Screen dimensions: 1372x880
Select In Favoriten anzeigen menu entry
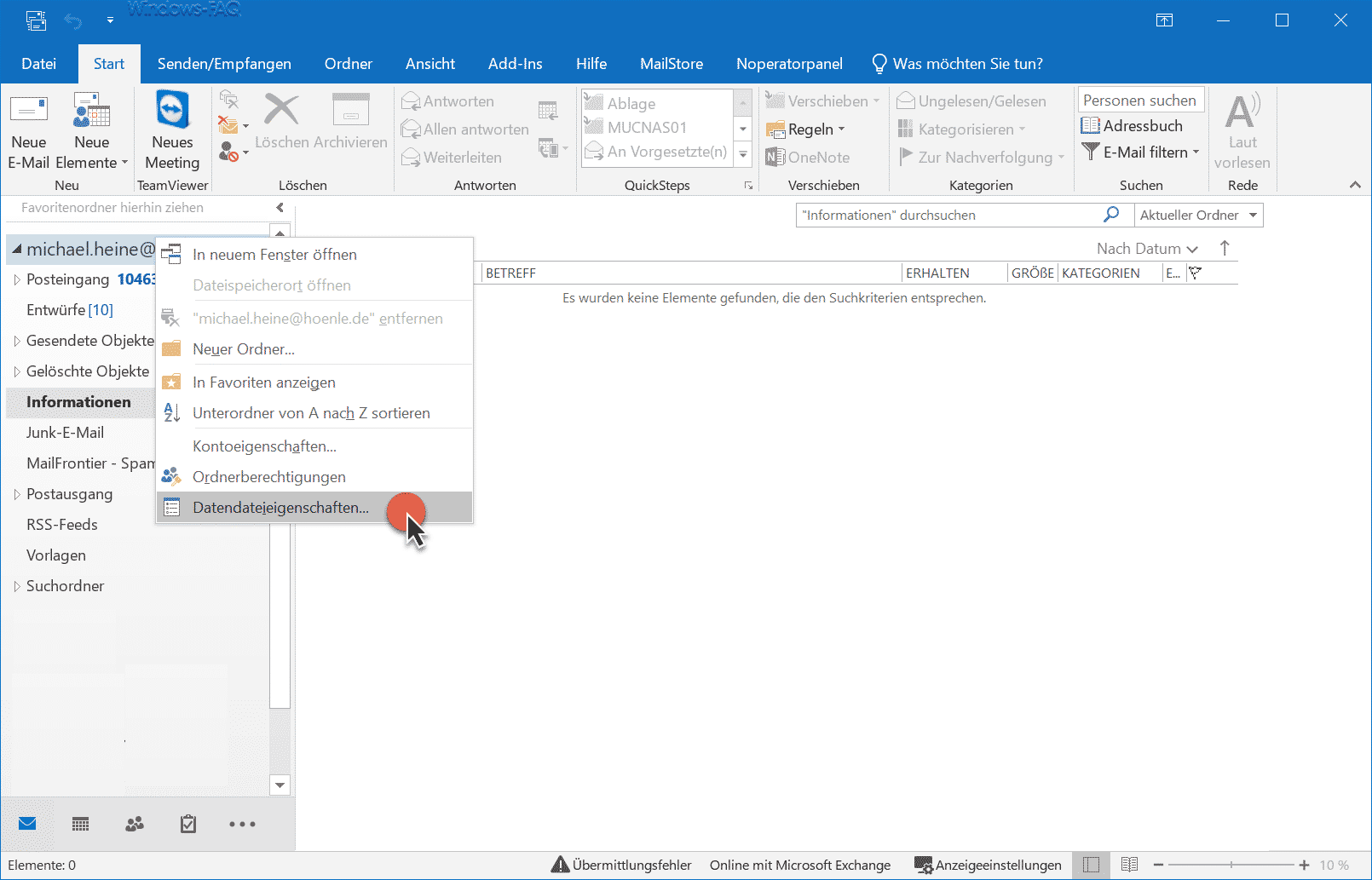[314, 382]
